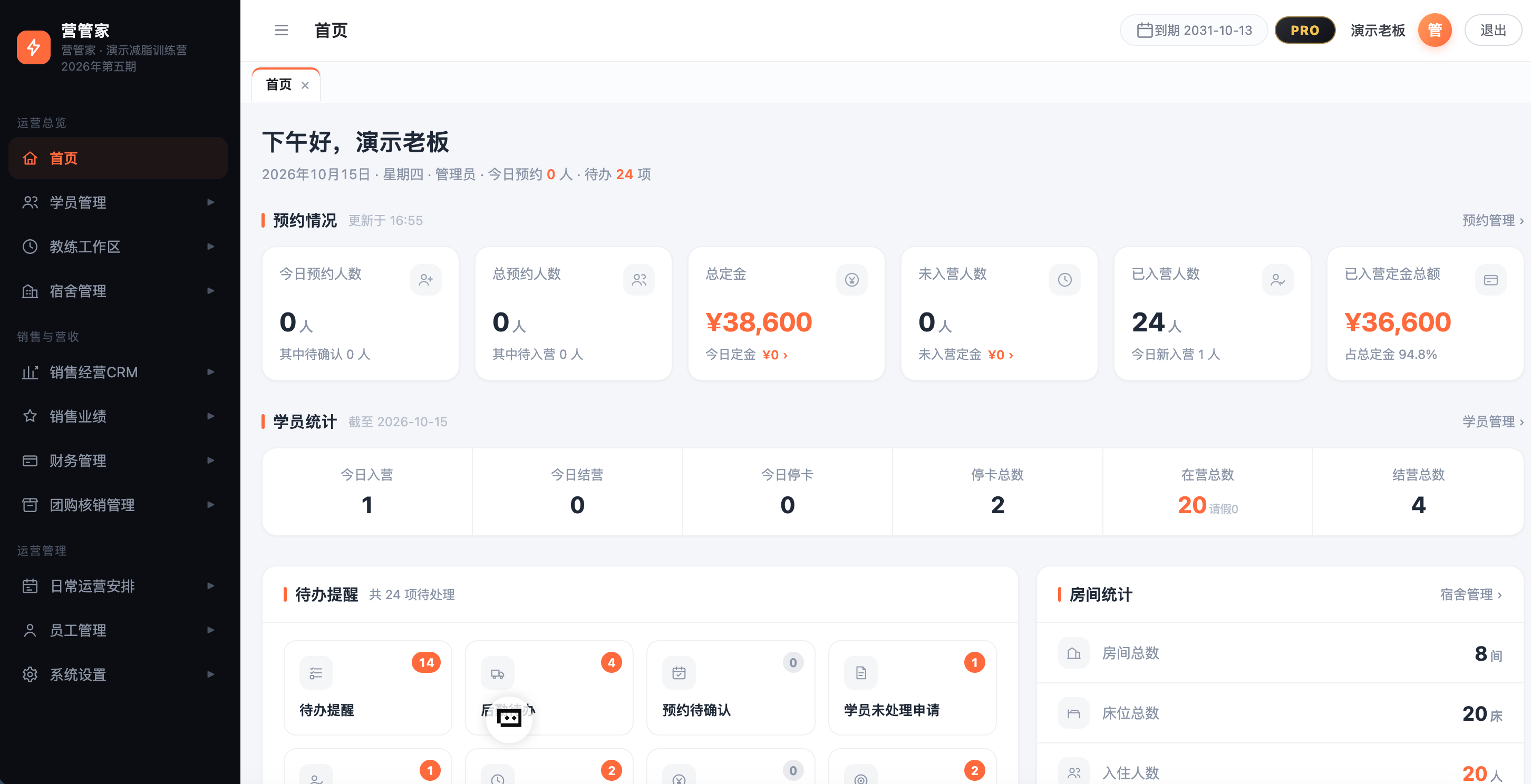Click the icon on 今日预约人数 card
The height and width of the screenshot is (784, 1531).
point(425,280)
